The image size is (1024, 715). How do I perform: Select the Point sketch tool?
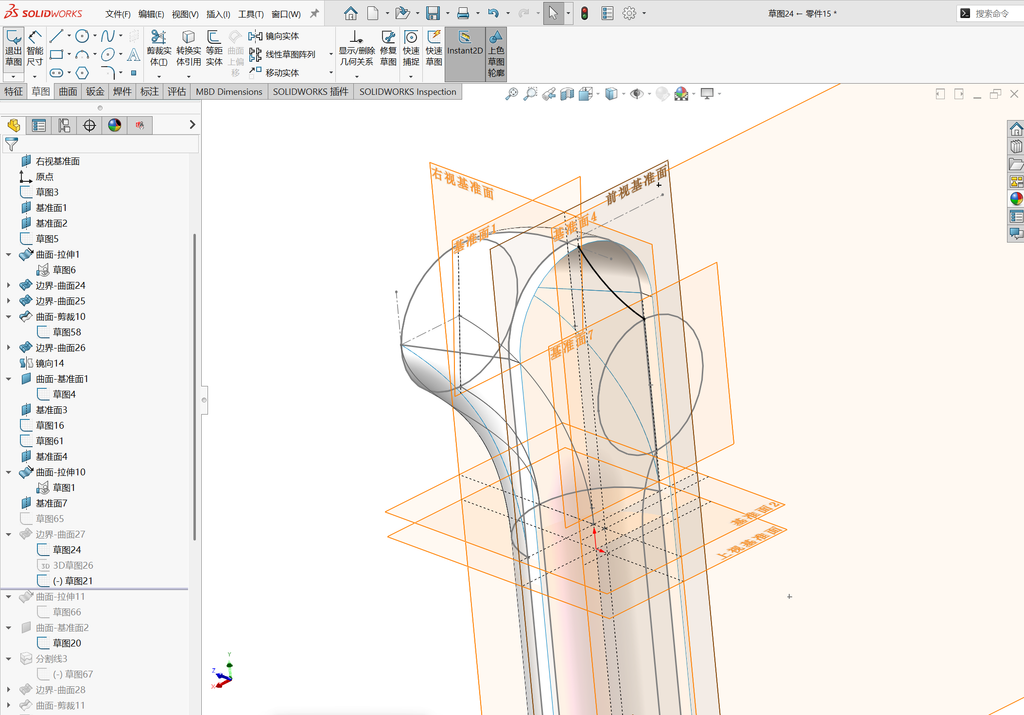click(x=134, y=72)
